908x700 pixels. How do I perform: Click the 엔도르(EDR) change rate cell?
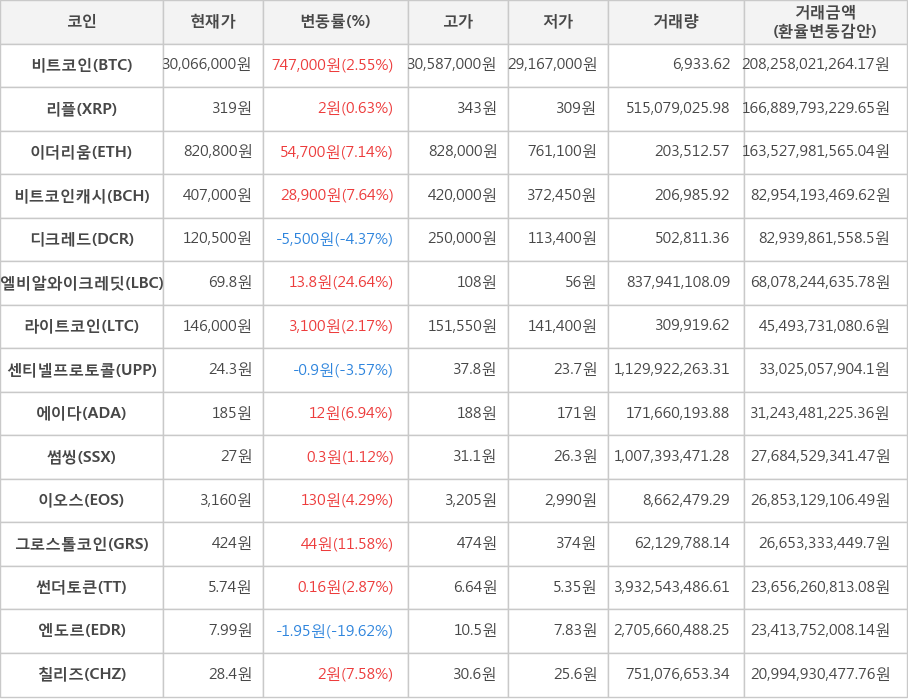[x=335, y=631]
